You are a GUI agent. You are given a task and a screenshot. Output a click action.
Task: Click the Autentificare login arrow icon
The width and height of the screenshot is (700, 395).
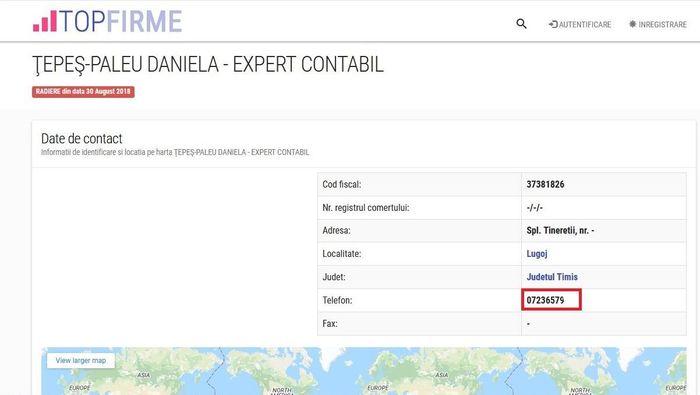pyautogui.click(x=553, y=24)
